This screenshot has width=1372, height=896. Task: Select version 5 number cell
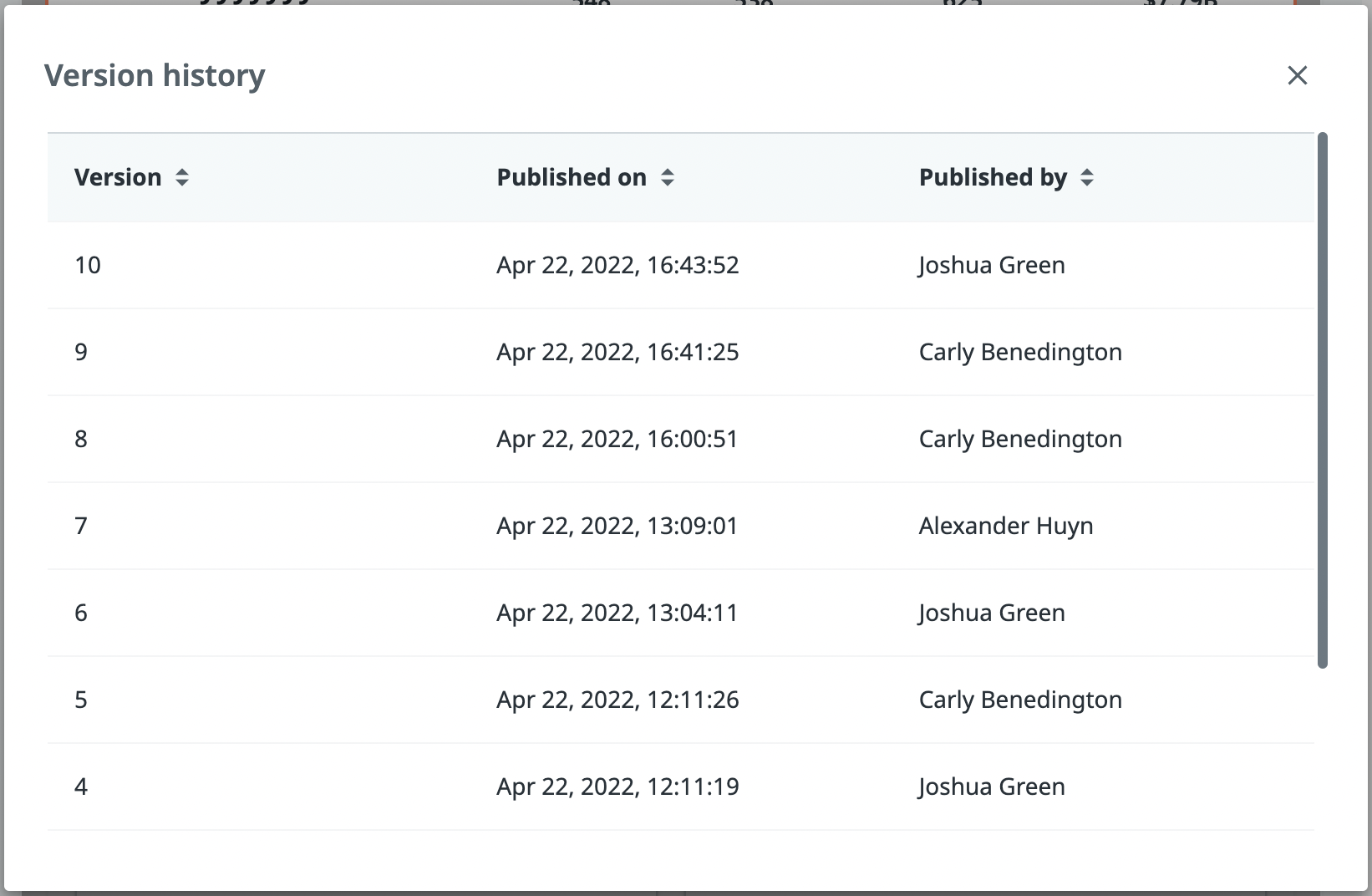click(x=81, y=700)
